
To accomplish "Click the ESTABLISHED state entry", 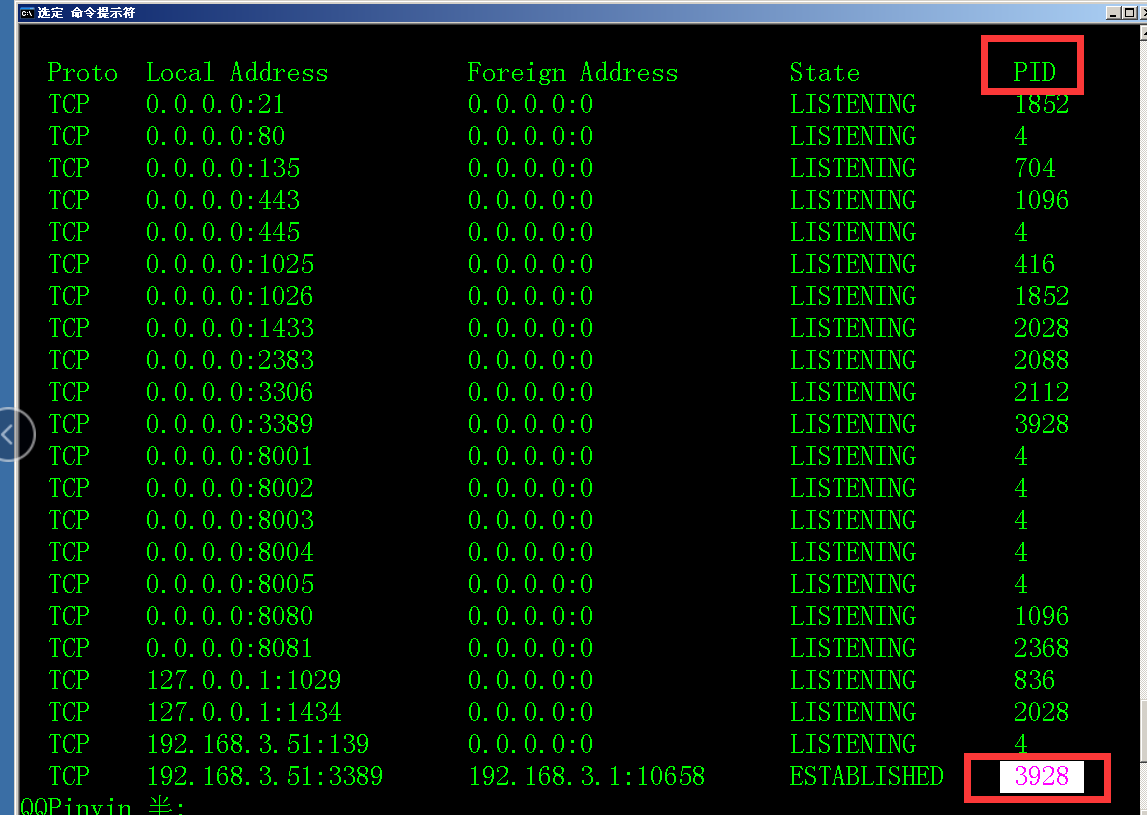I will [867, 776].
